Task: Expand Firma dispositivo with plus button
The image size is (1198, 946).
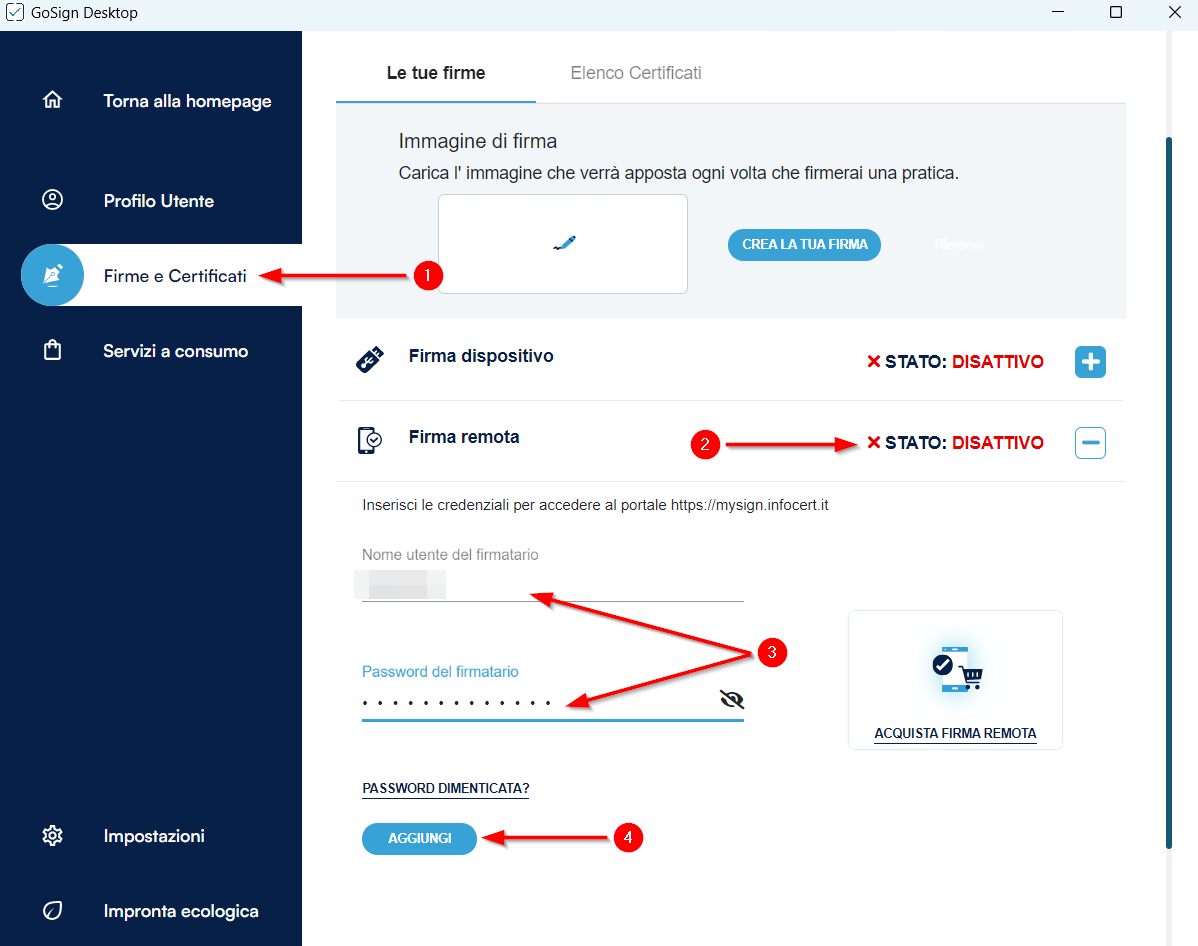Action: (1090, 361)
